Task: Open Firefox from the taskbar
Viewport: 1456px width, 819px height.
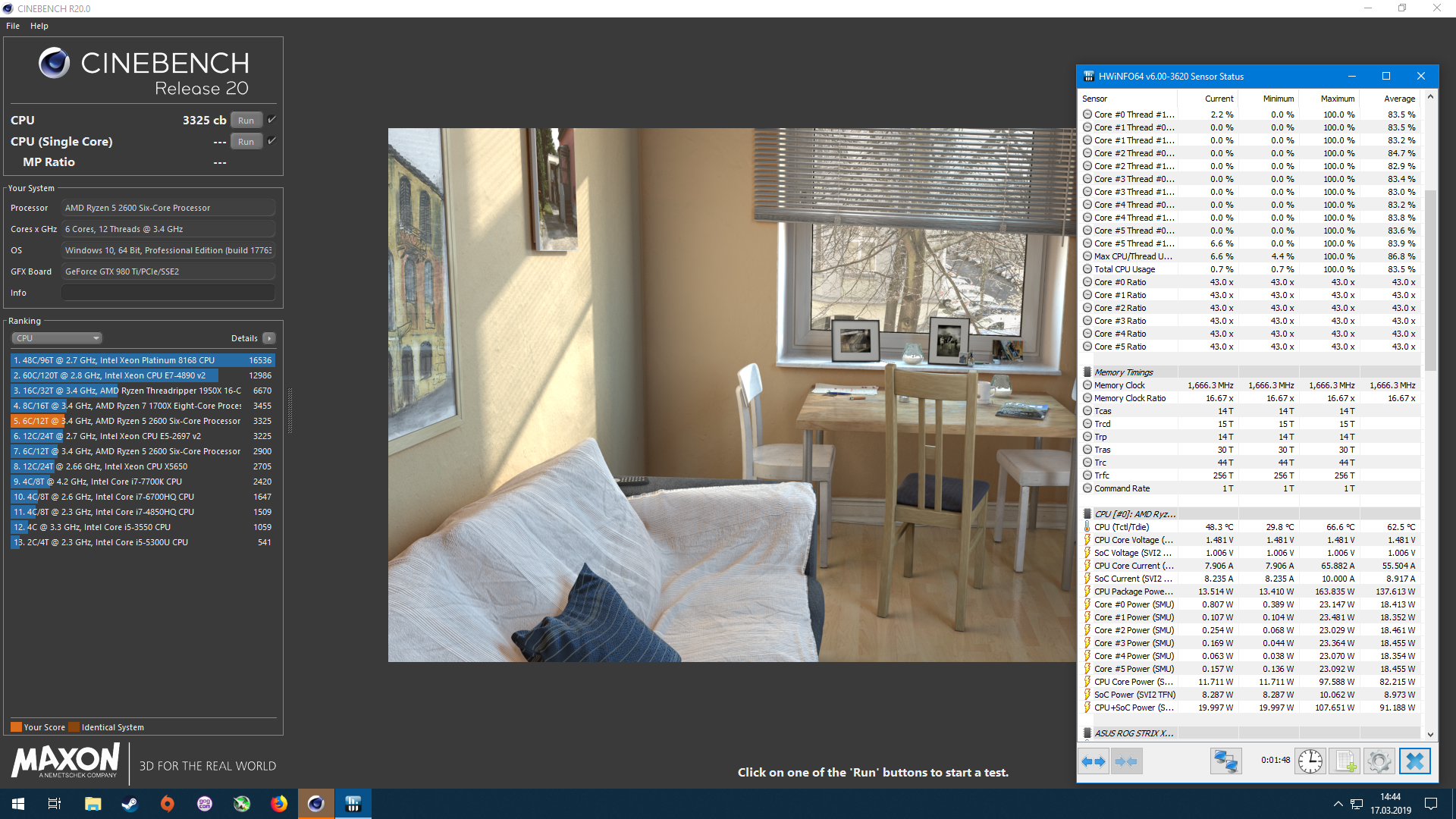Action: (279, 804)
